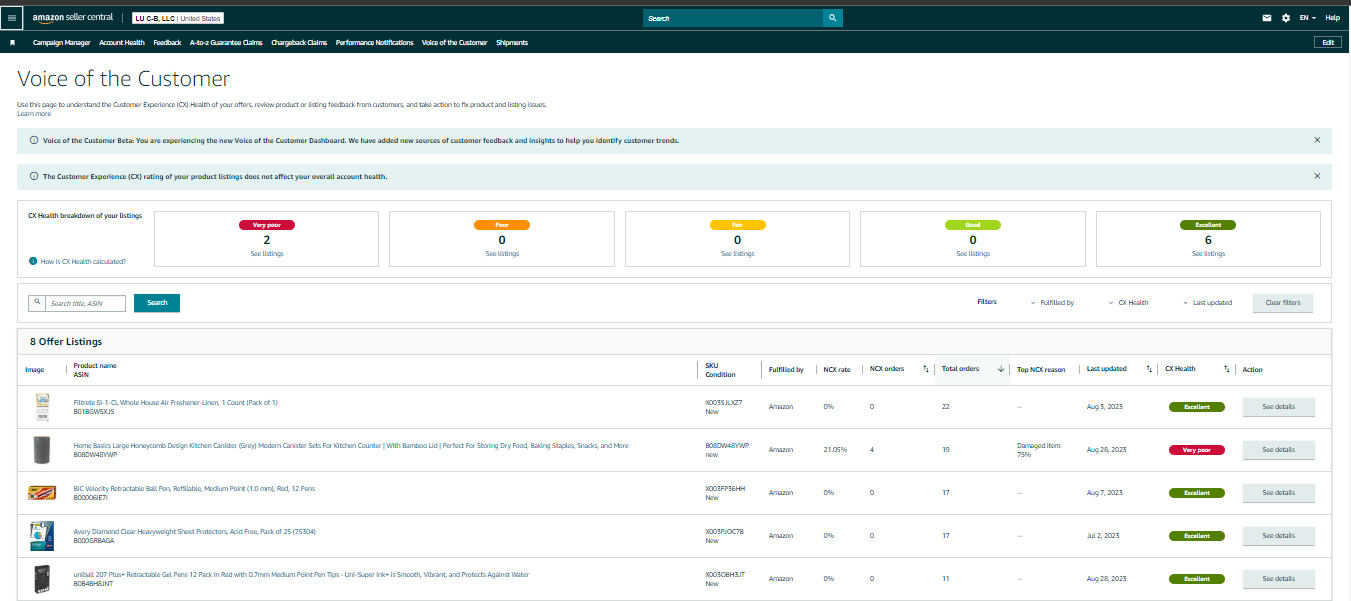The width and height of the screenshot is (1351, 601).
Task: Close the Voice of the Customer Beta banner
Action: pyautogui.click(x=1317, y=140)
